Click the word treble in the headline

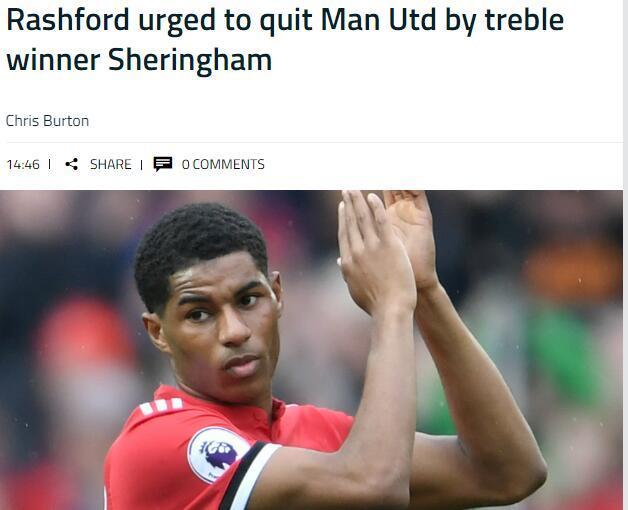(524, 20)
